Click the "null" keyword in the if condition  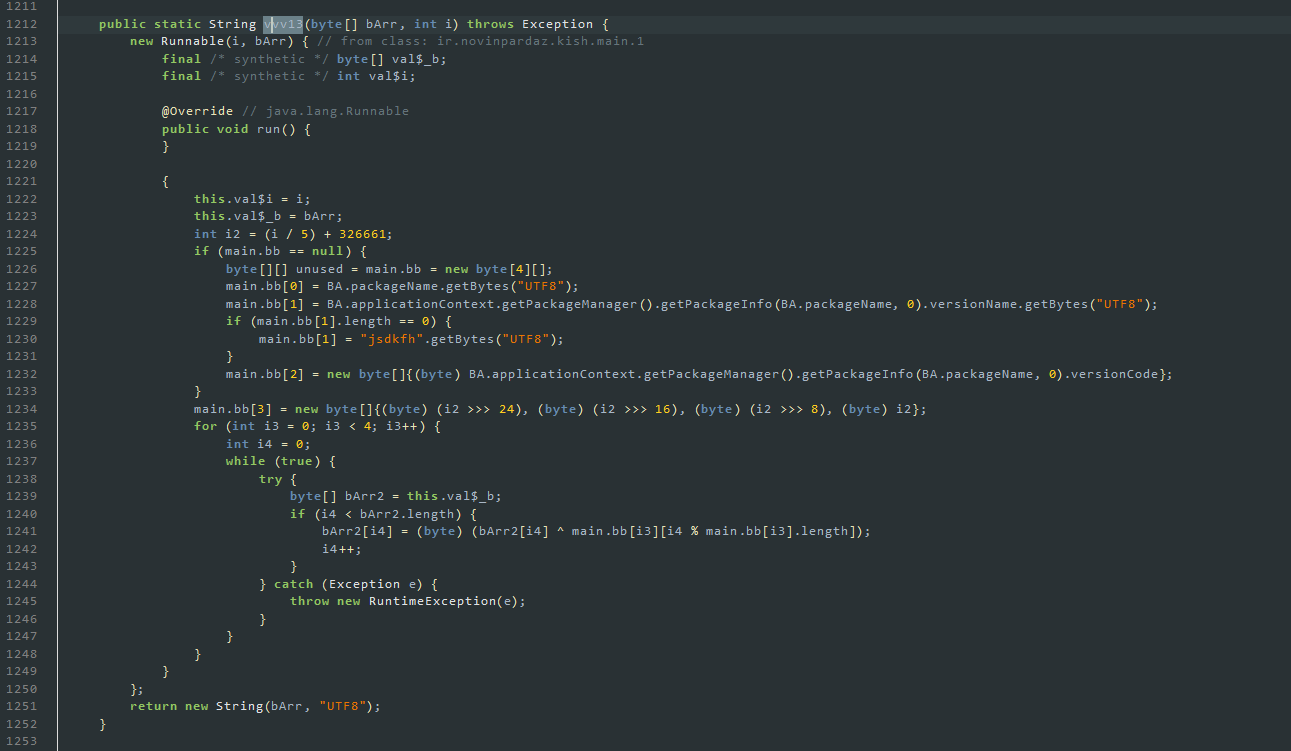[x=329, y=251]
